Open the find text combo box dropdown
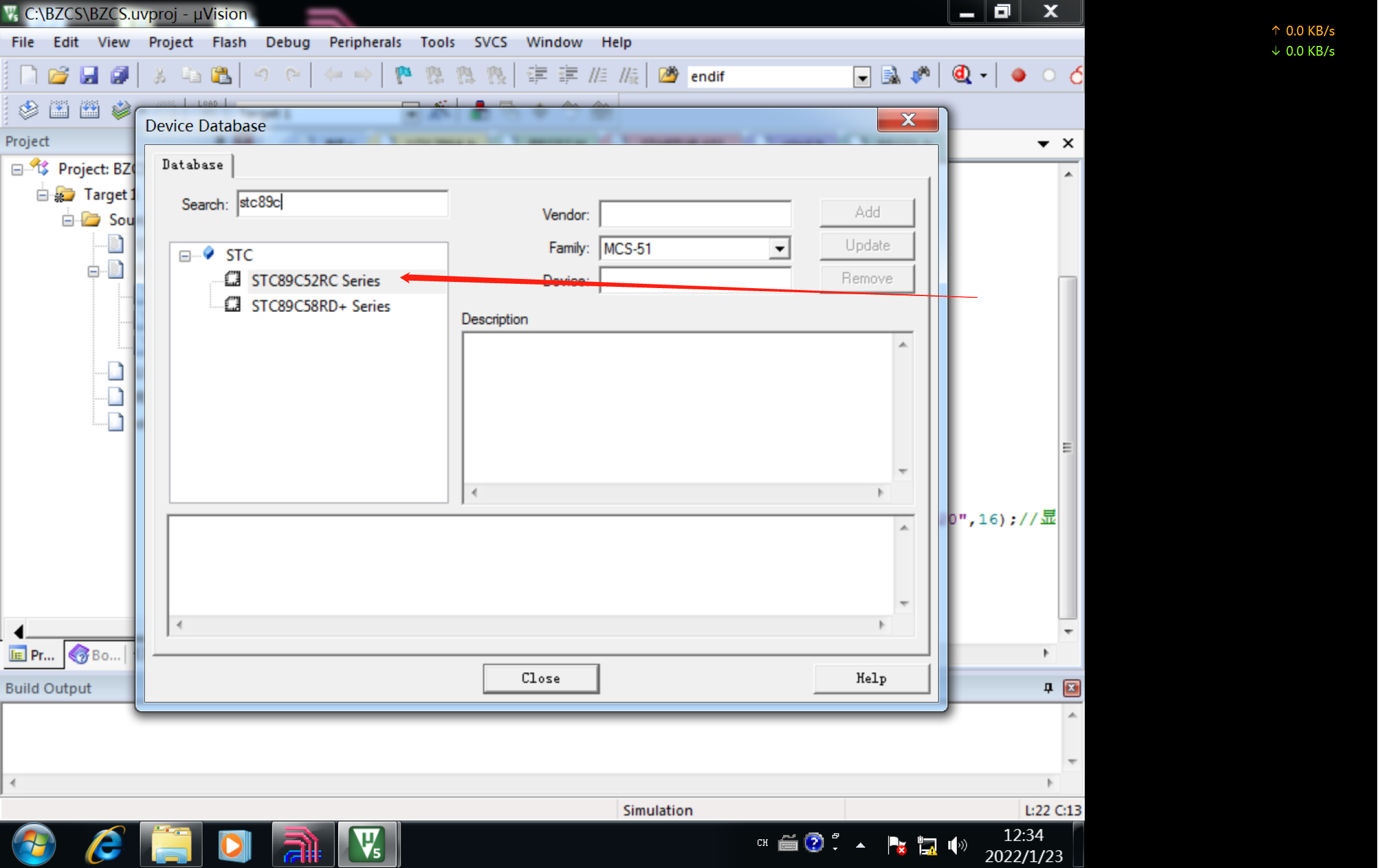The height and width of the screenshot is (868, 1379). coord(861,77)
